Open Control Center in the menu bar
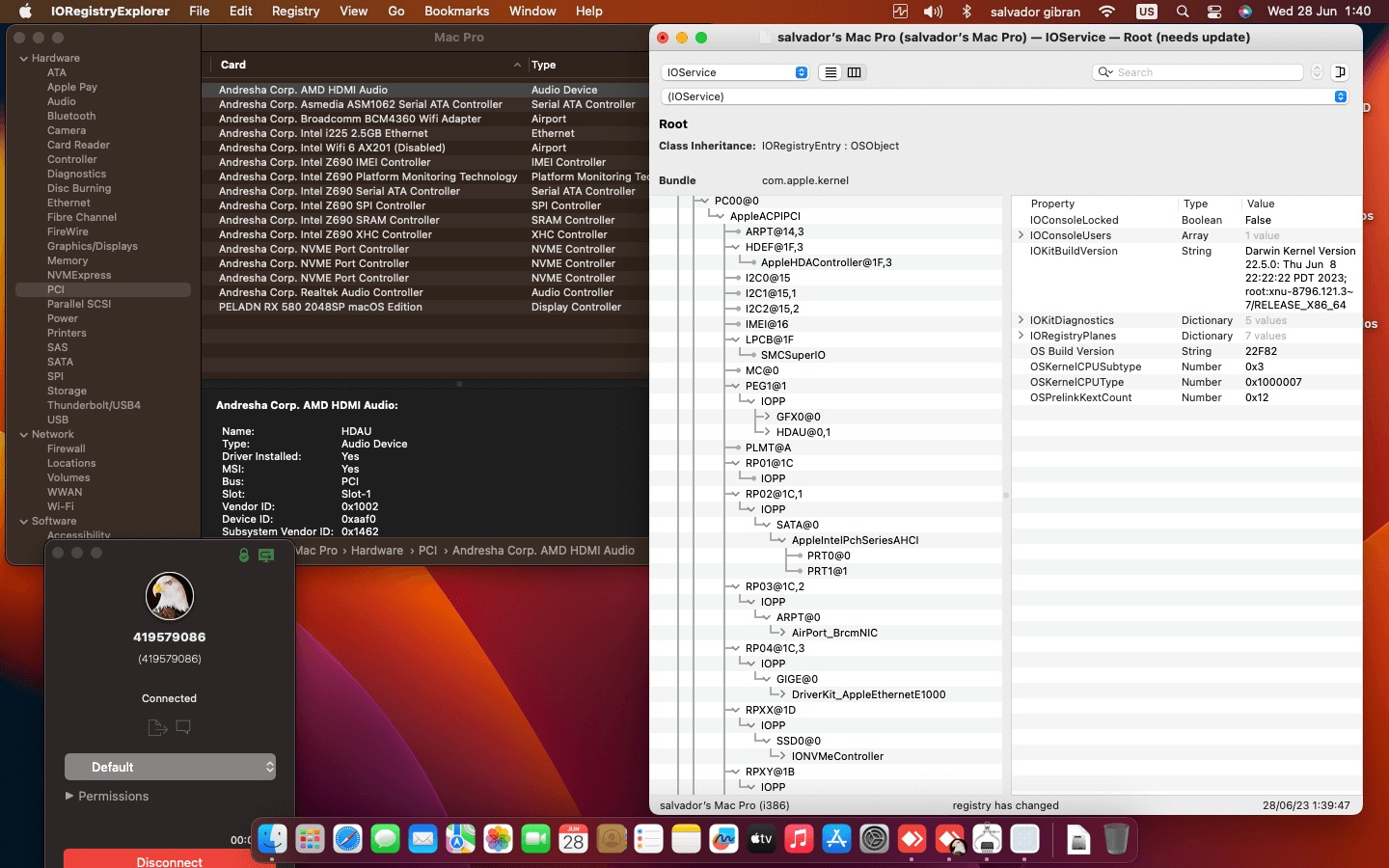 [x=1214, y=12]
